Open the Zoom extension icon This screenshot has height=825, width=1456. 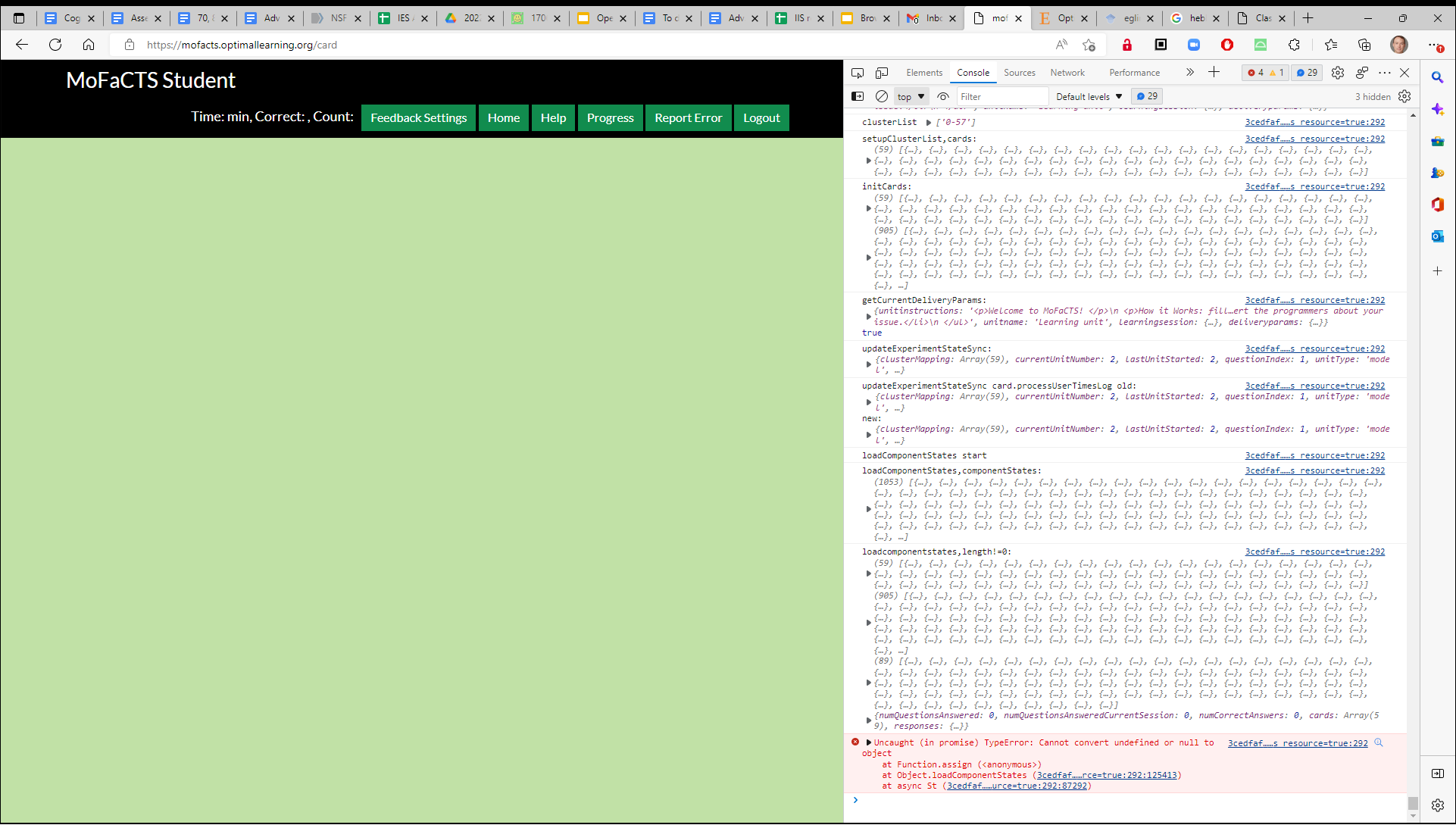[x=1193, y=45]
